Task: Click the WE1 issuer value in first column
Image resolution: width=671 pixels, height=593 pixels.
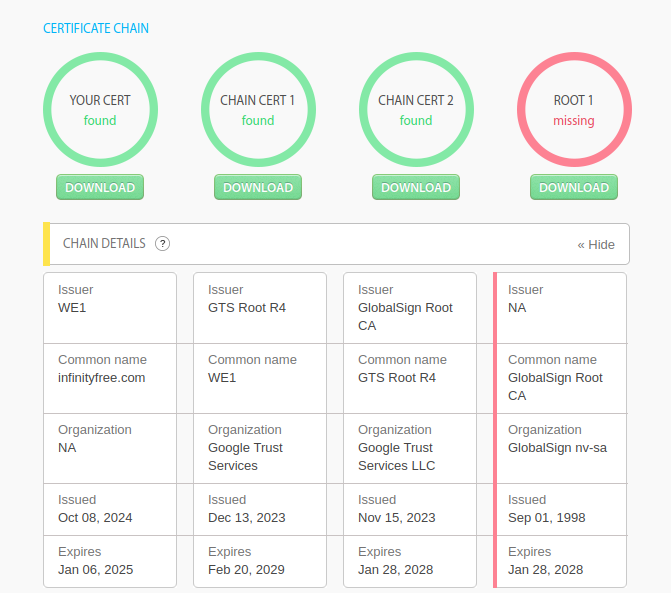Action: tap(72, 308)
